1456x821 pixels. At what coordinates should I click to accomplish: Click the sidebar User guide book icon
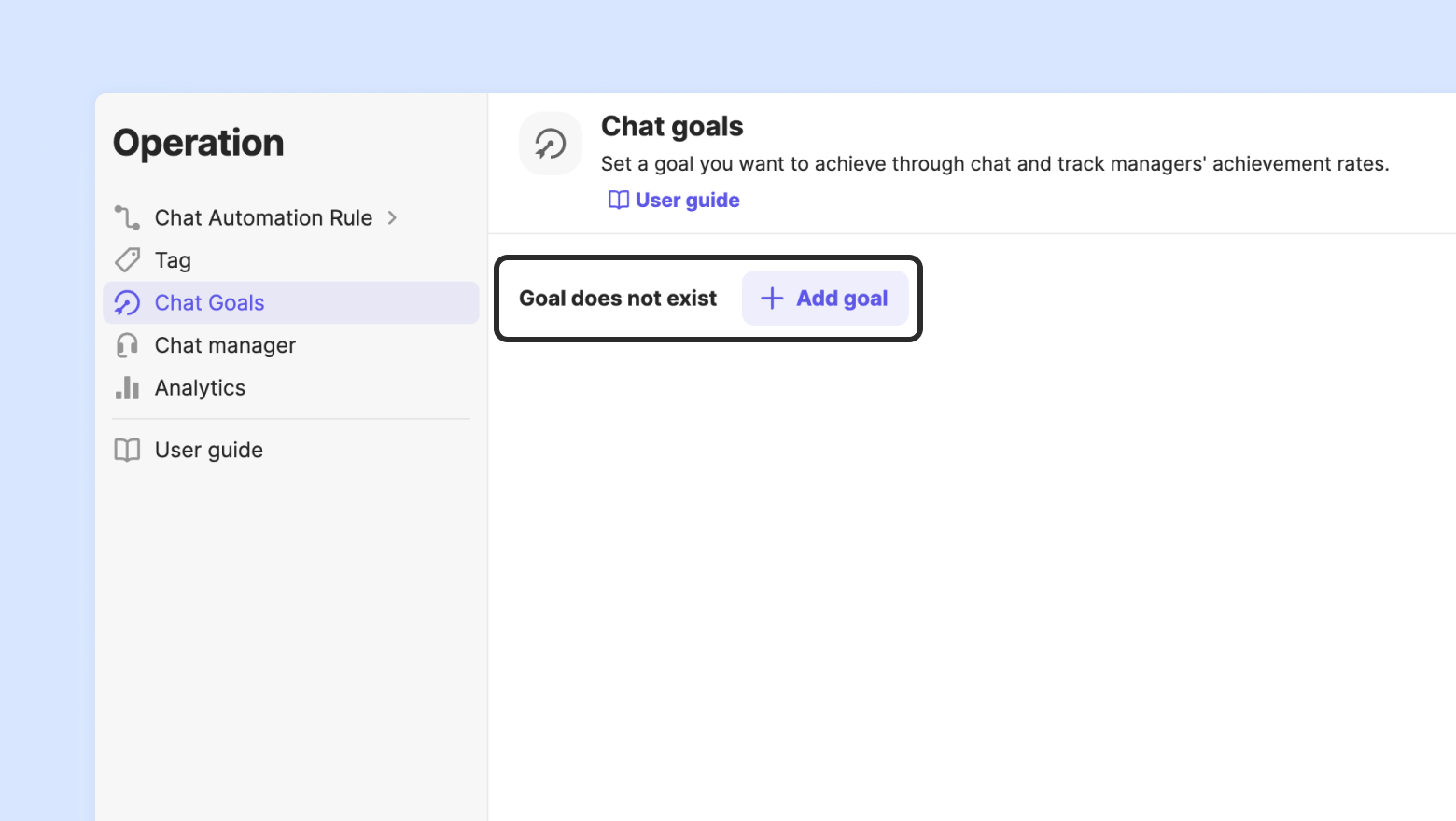[127, 450]
